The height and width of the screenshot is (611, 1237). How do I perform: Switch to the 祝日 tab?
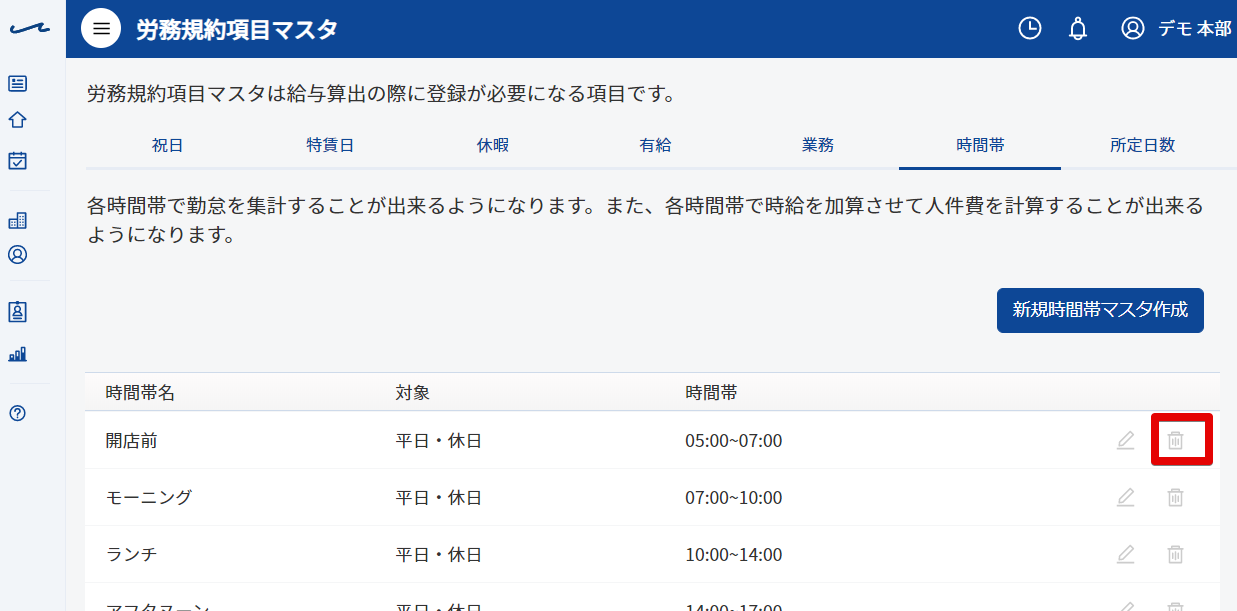point(167,145)
